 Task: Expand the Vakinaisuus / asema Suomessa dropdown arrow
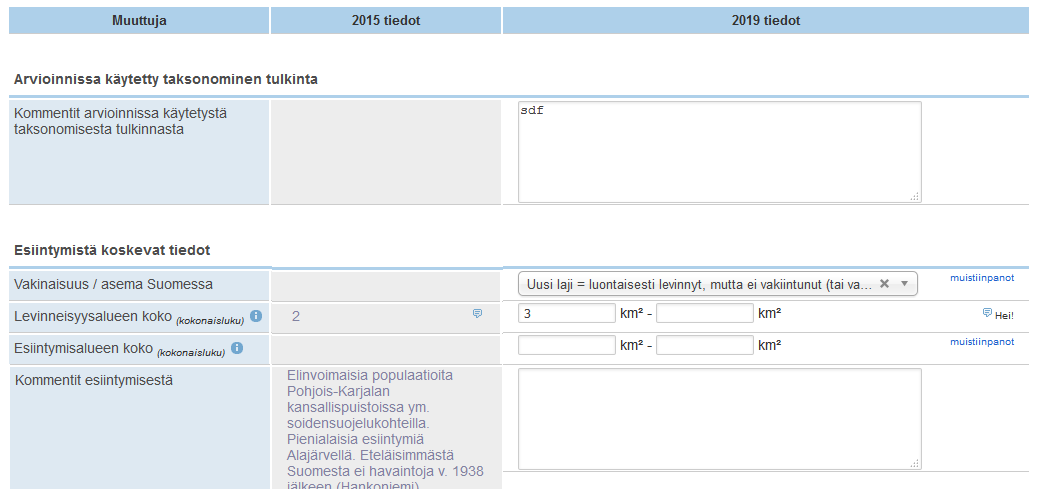click(905, 284)
